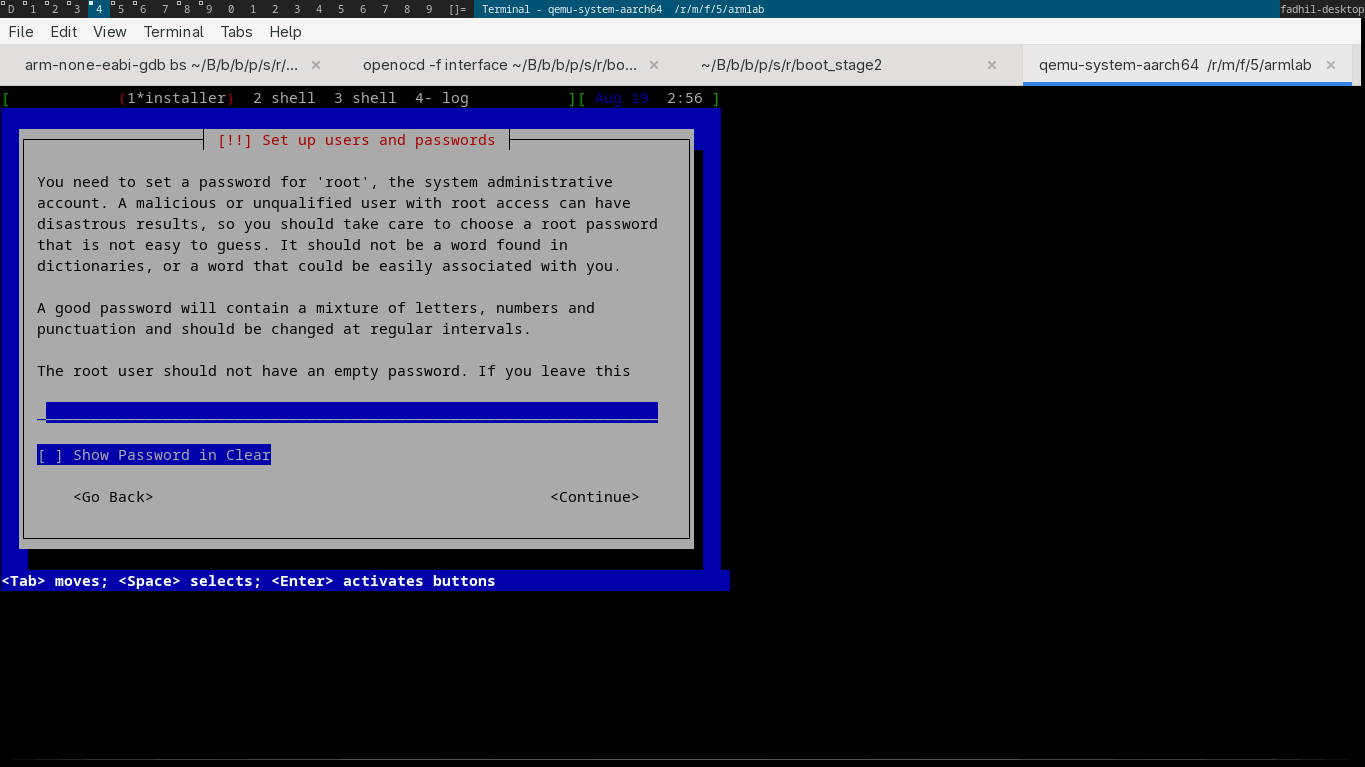Close the boot_stage2 terminal tab
This screenshot has height=767, width=1365.
992,65
